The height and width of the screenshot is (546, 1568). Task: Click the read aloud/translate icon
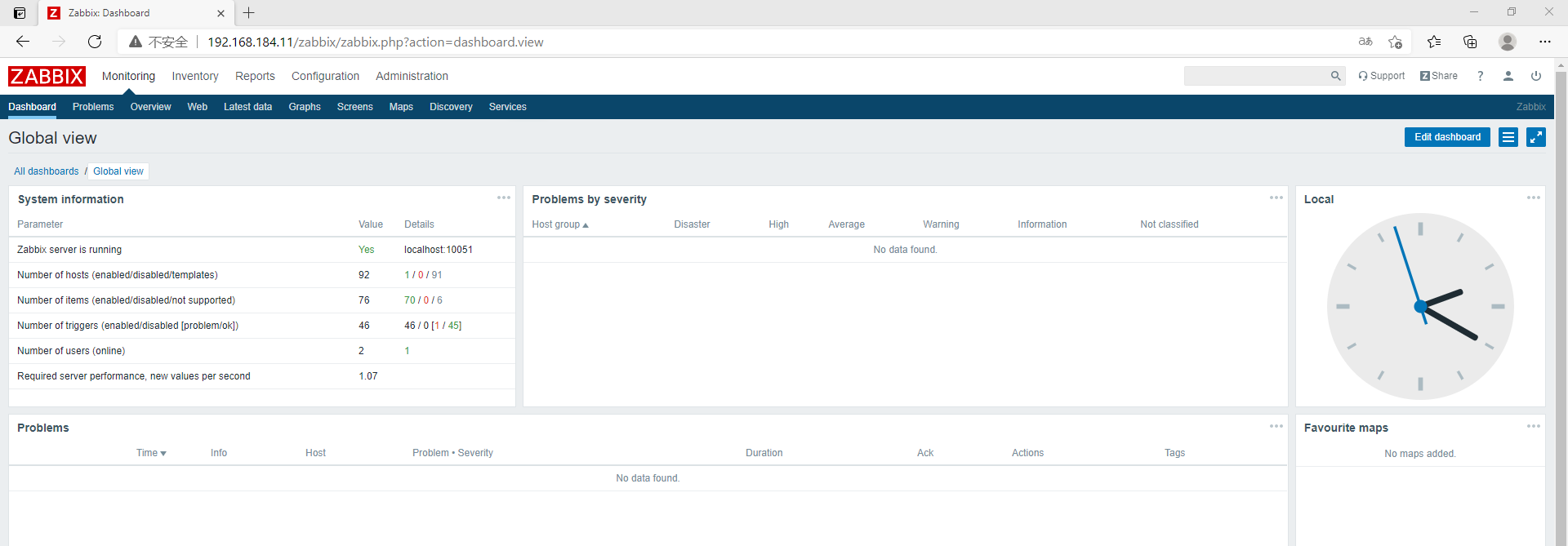(1365, 42)
